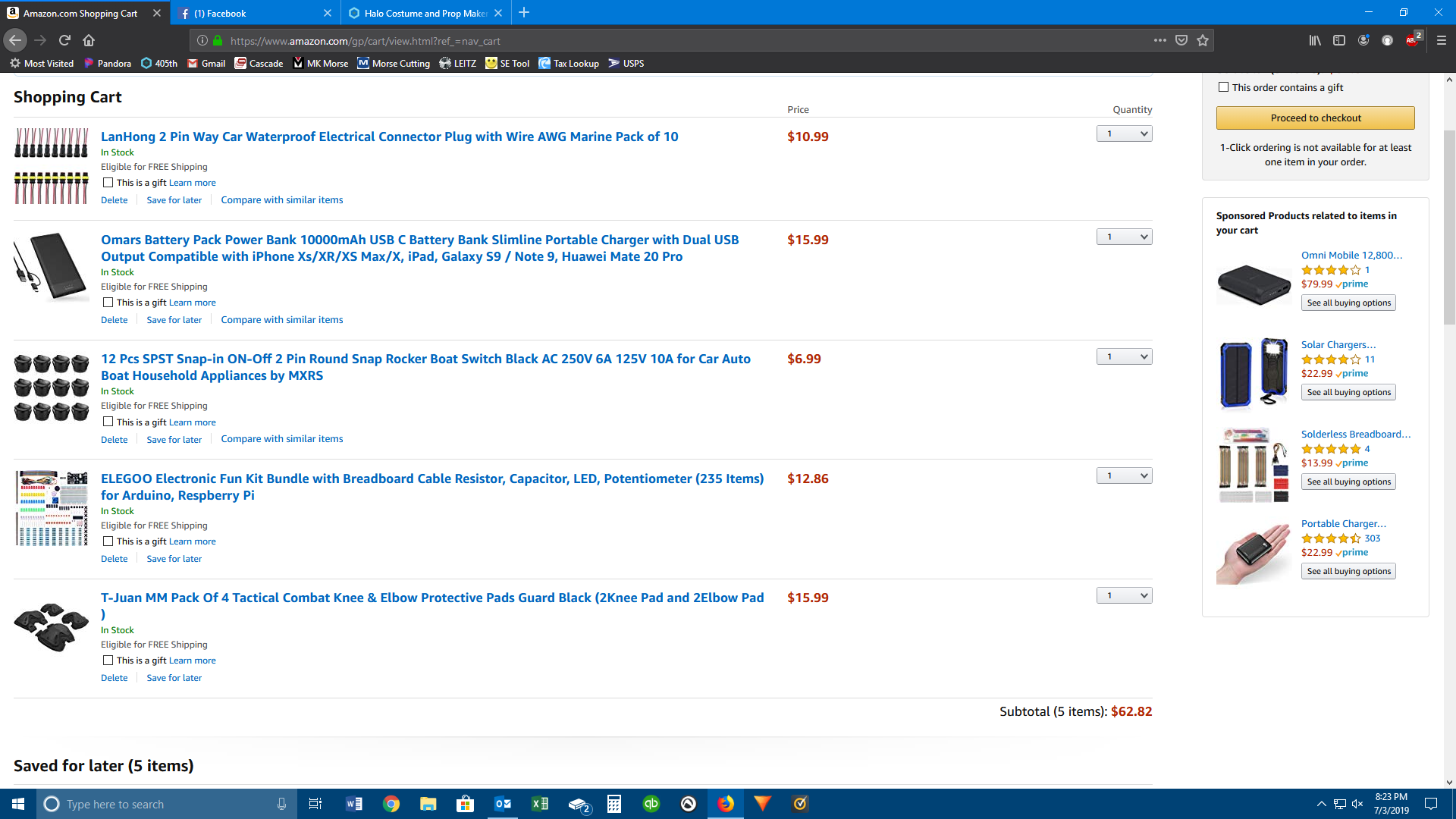Click the page vertical scrollbar thumb
Screen dimensions: 1456x819
click(1449, 227)
